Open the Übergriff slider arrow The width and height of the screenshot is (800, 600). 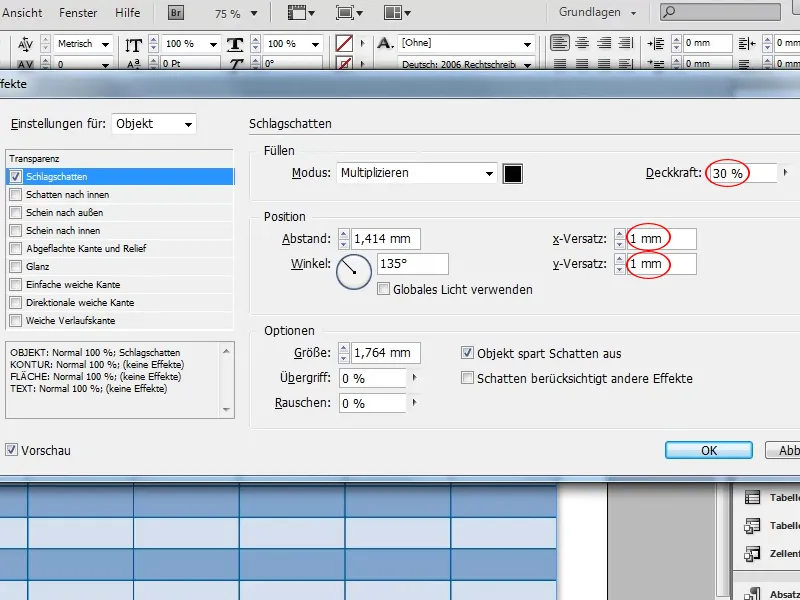[414, 378]
